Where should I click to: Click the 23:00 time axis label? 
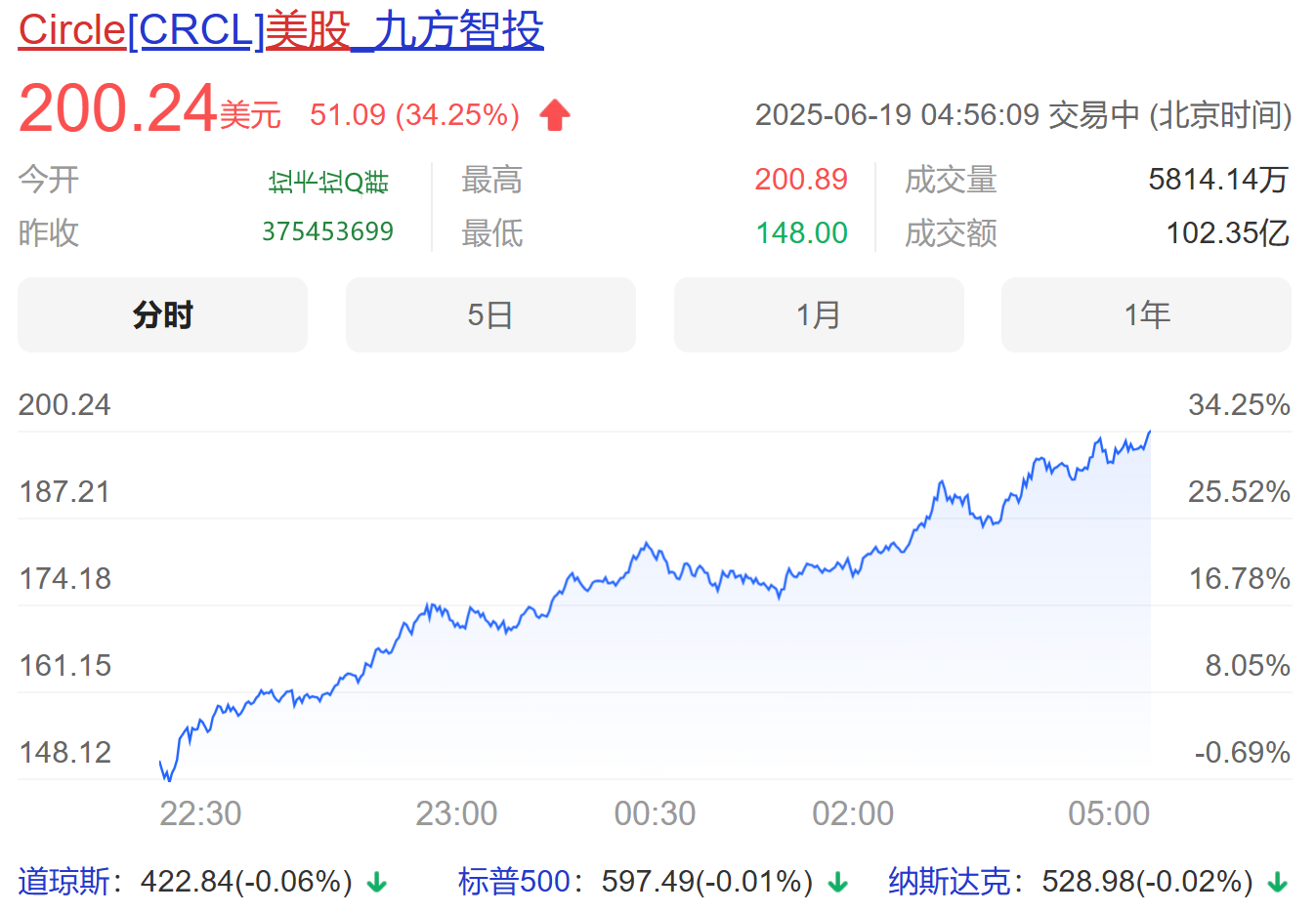click(x=456, y=813)
